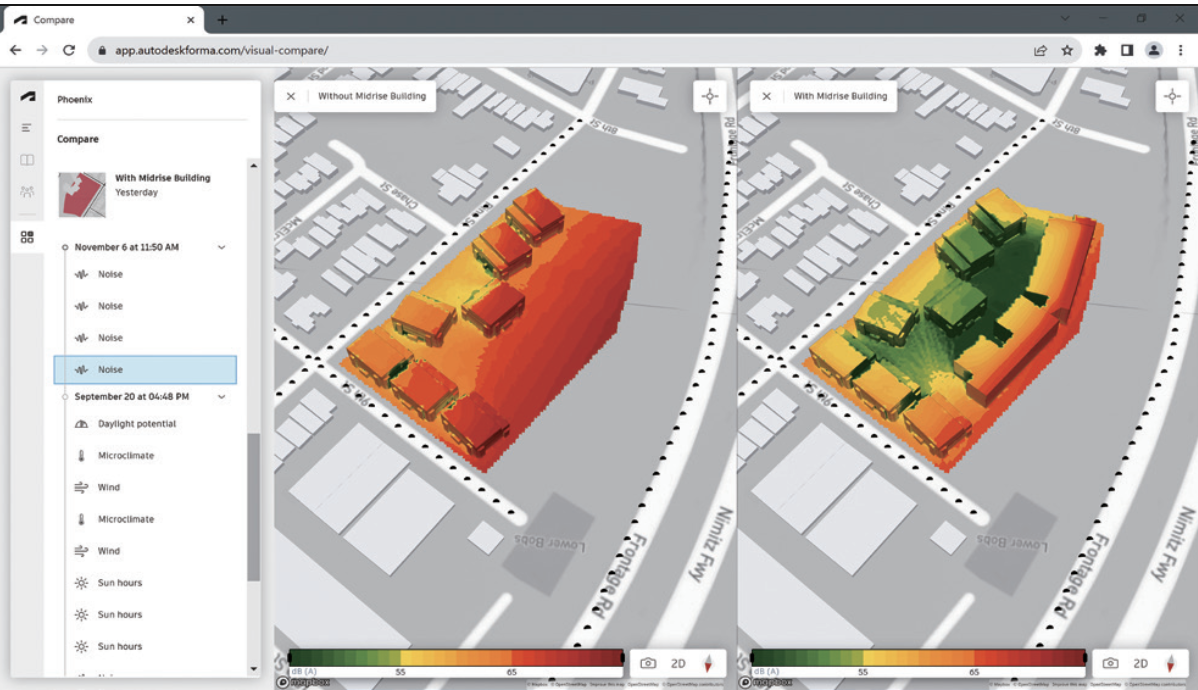Open the hamburger menu icon in sidebar

pyautogui.click(x=27, y=128)
